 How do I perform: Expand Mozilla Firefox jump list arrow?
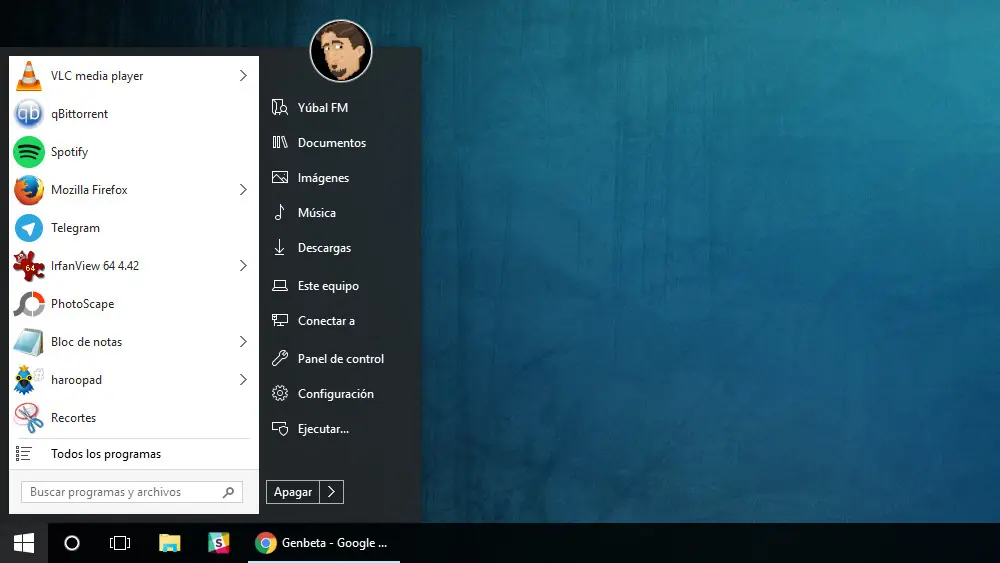click(243, 189)
